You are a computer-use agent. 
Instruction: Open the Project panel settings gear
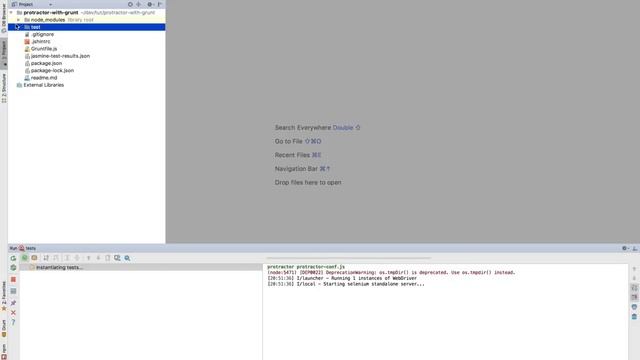[150, 4]
